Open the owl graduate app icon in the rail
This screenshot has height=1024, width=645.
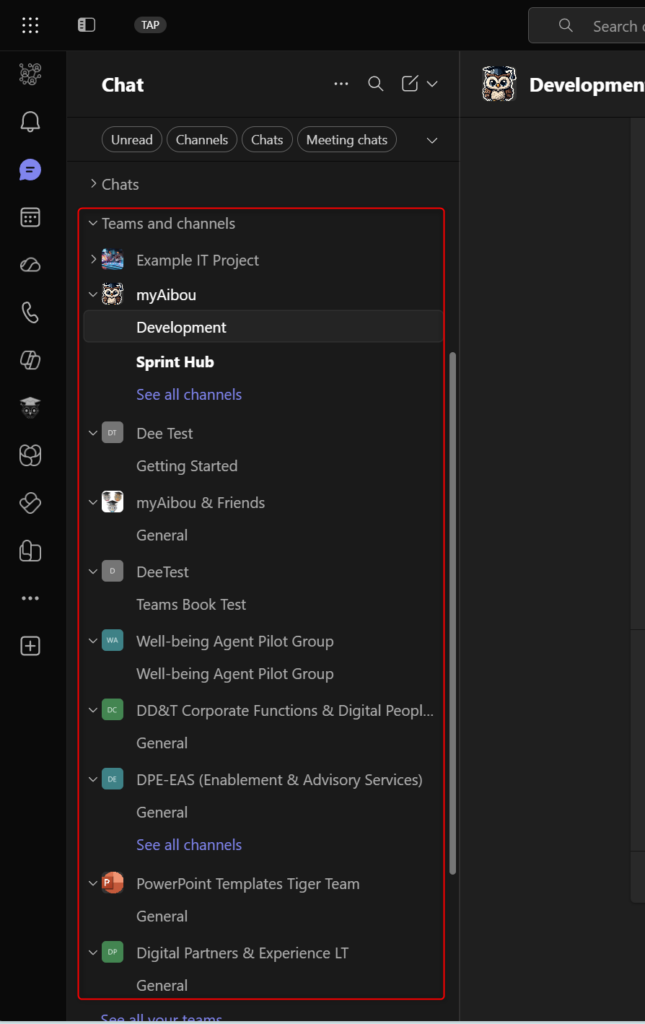30,408
